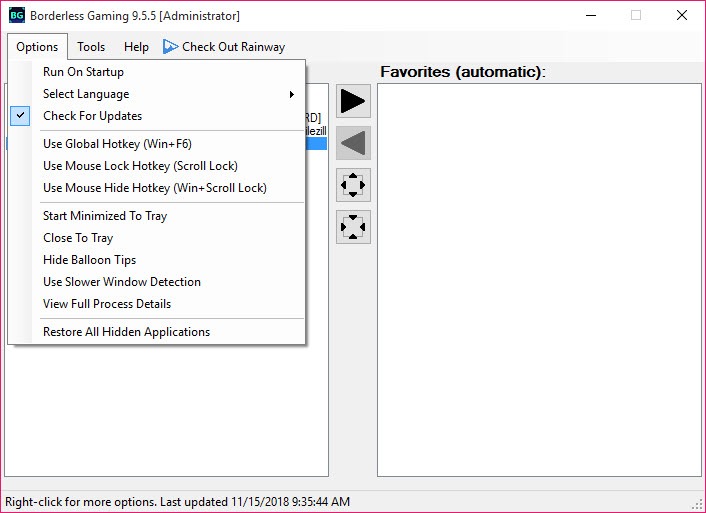This screenshot has width=706, height=513.
Task: Click inside the Favorites (automatic) list box
Action: (x=539, y=280)
